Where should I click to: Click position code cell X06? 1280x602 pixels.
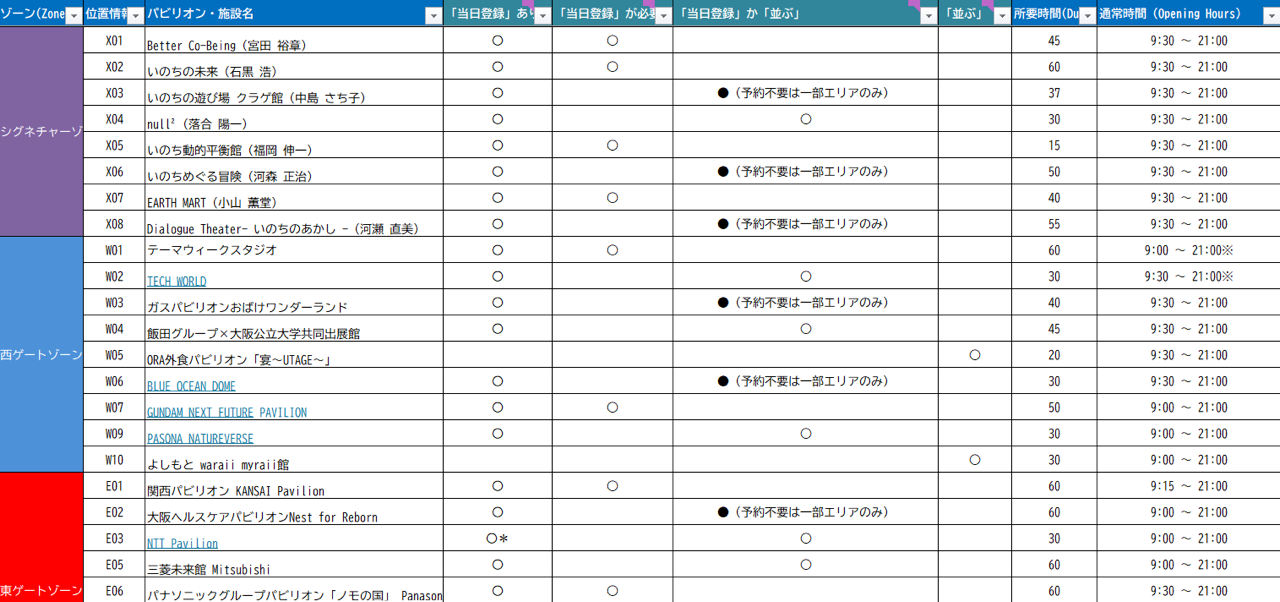pyautogui.click(x=114, y=172)
